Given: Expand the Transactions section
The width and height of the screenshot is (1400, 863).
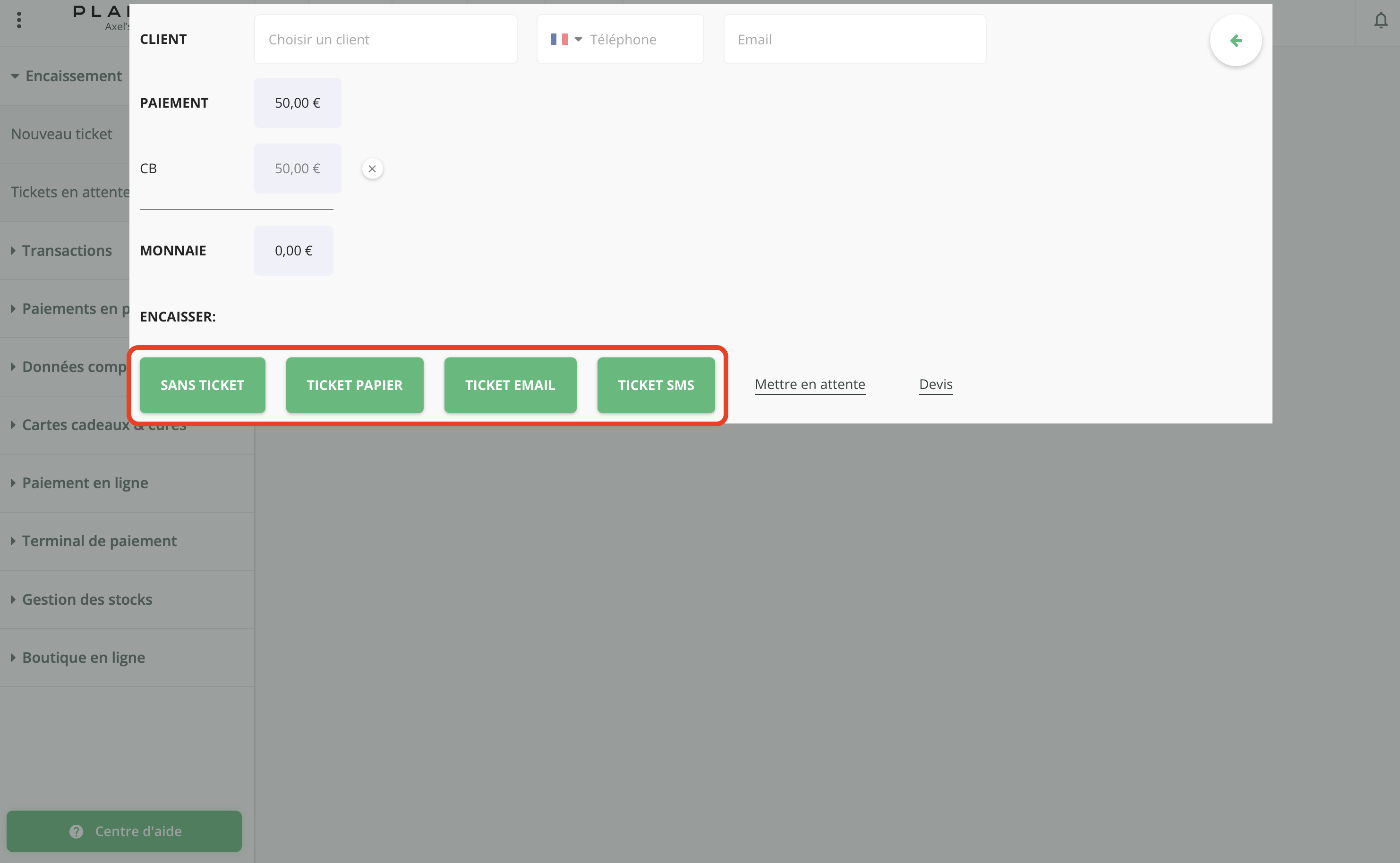Looking at the screenshot, I should pos(66,251).
